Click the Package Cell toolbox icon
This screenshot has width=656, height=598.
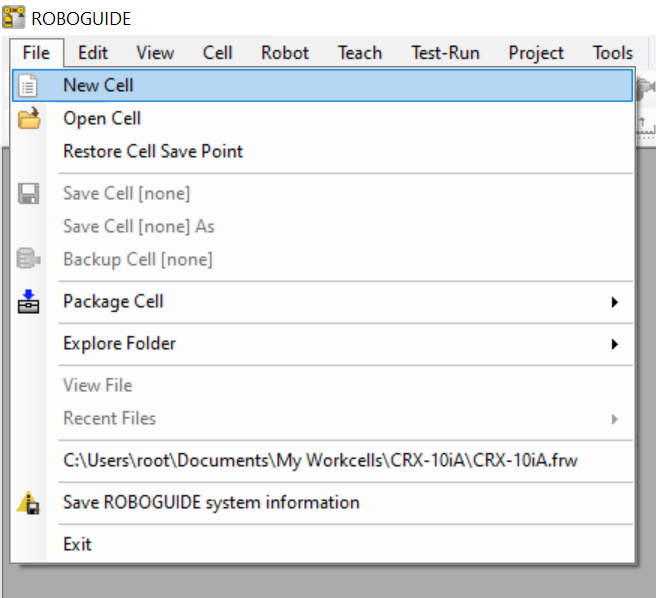pos(28,302)
